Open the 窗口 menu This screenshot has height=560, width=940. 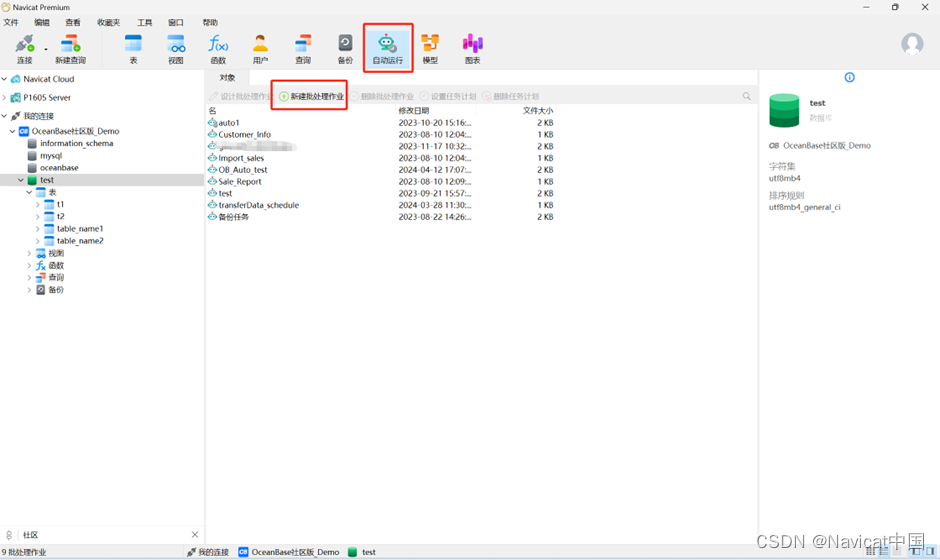(x=176, y=22)
